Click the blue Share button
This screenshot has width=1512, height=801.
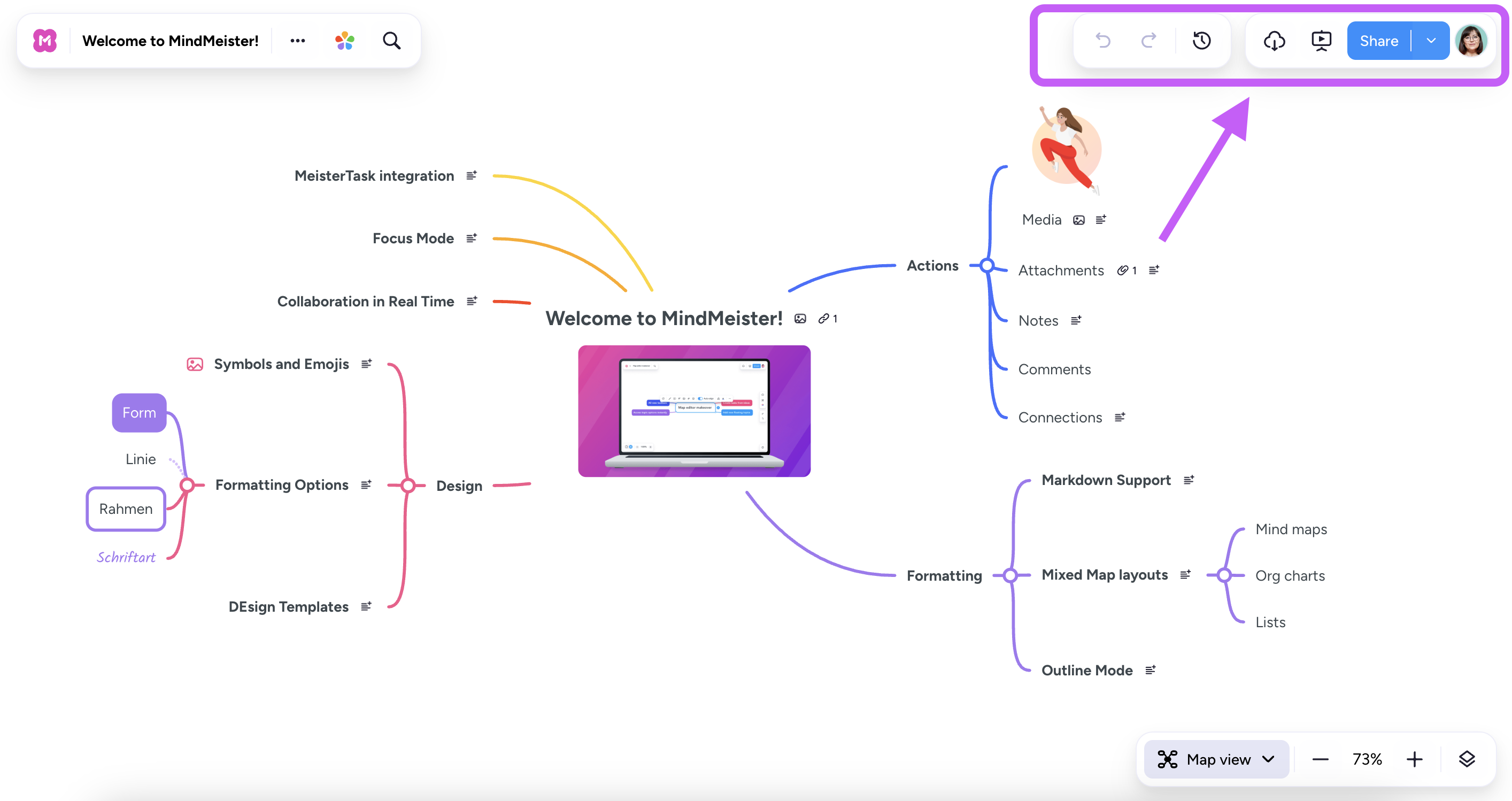pyautogui.click(x=1379, y=41)
